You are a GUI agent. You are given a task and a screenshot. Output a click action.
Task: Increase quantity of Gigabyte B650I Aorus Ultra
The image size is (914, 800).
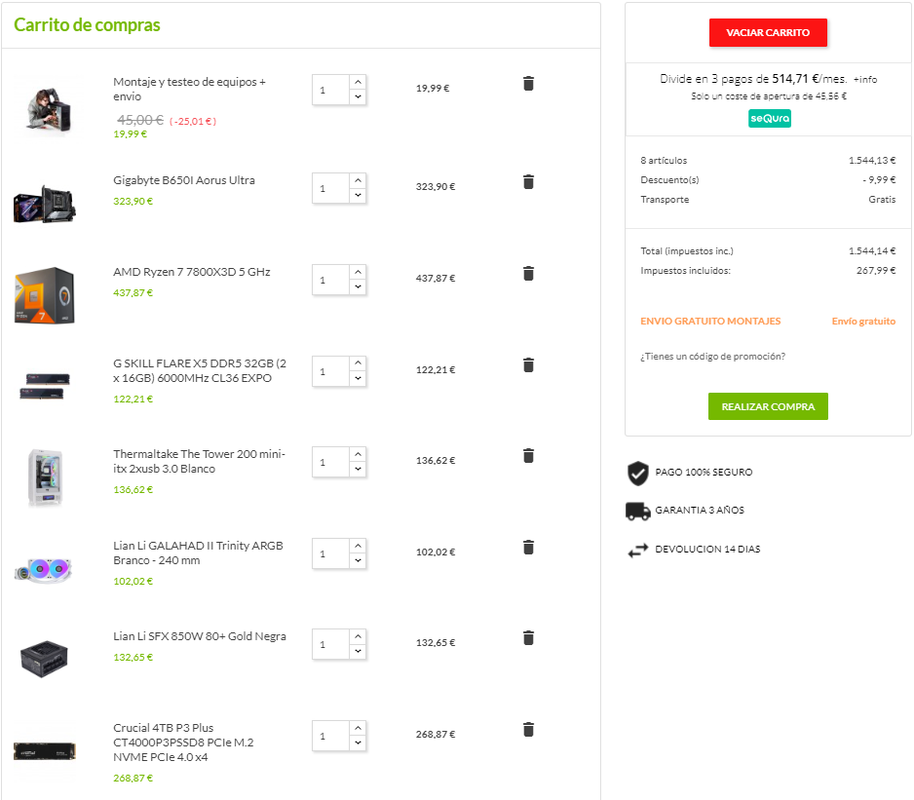click(358, 181)
